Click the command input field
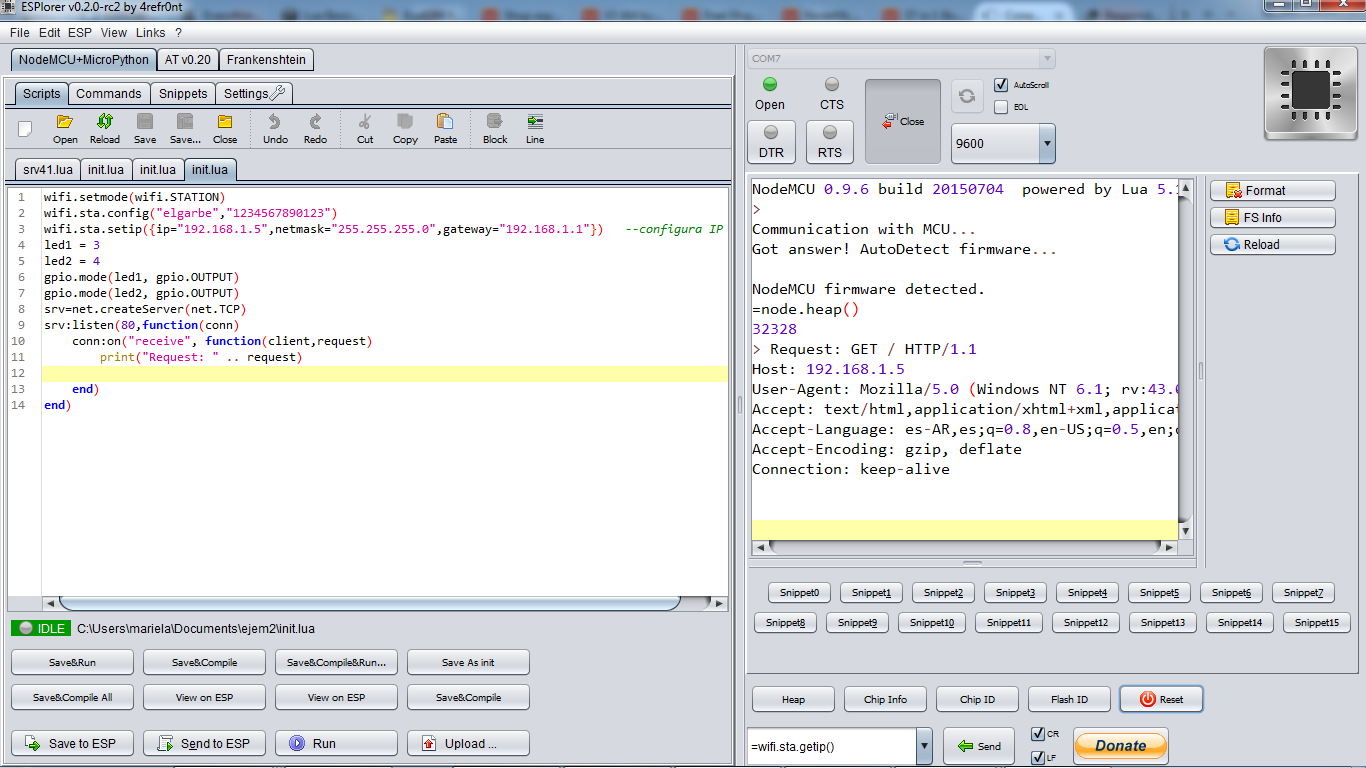 click(832, 747)
